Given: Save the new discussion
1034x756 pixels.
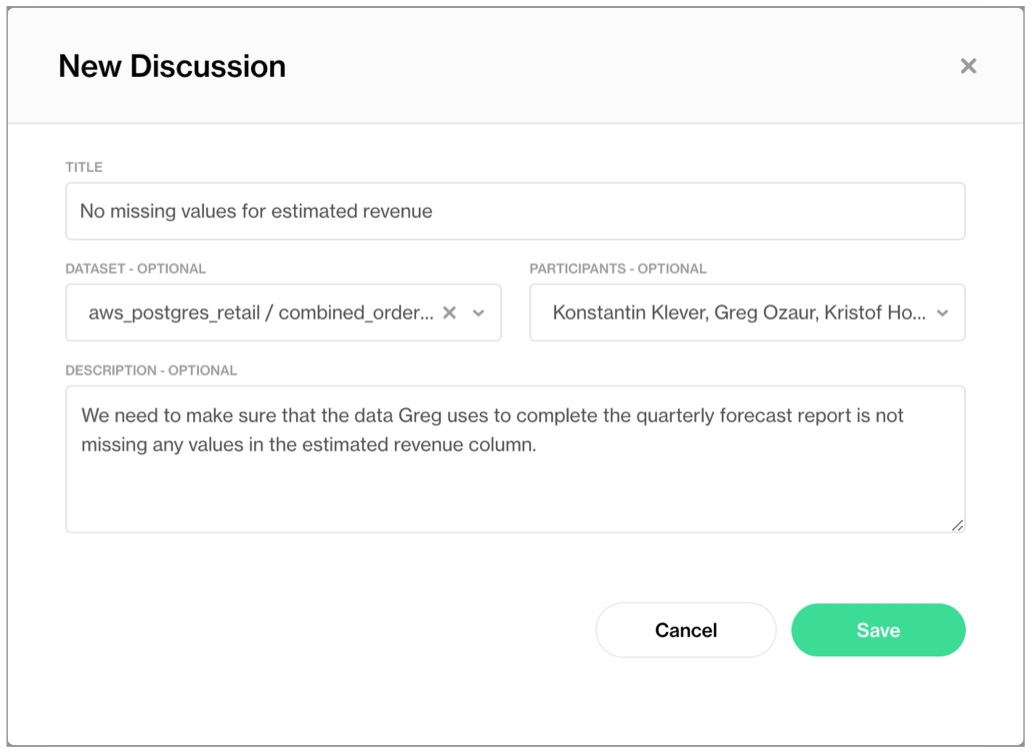Looking at the screenshot, I should pyautogui.click(x=877, y=630).
